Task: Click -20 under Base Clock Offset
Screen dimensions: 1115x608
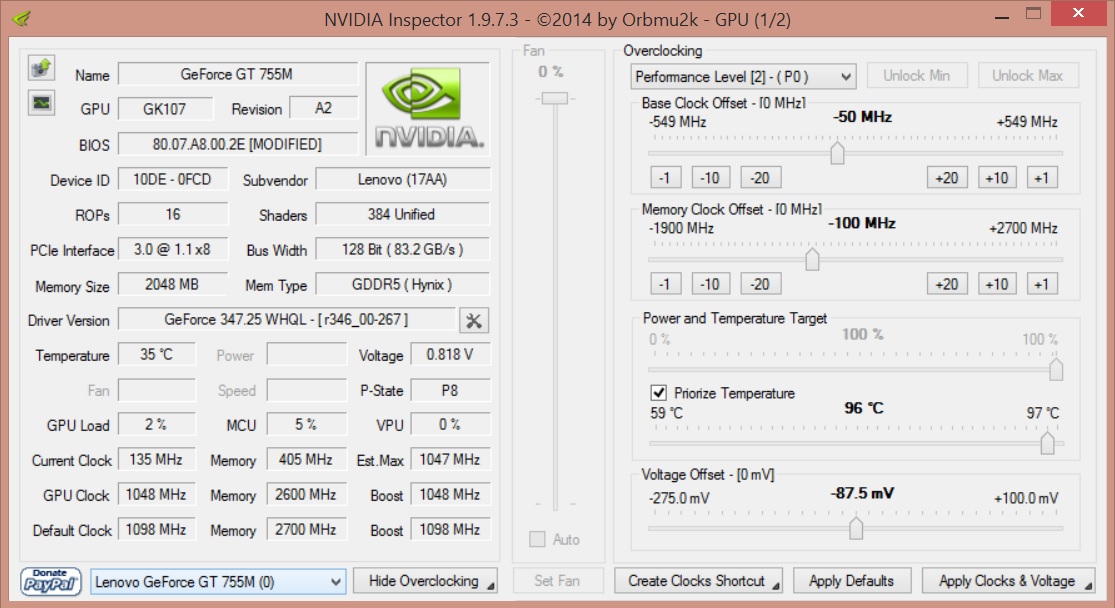Action: pos(761,178)
